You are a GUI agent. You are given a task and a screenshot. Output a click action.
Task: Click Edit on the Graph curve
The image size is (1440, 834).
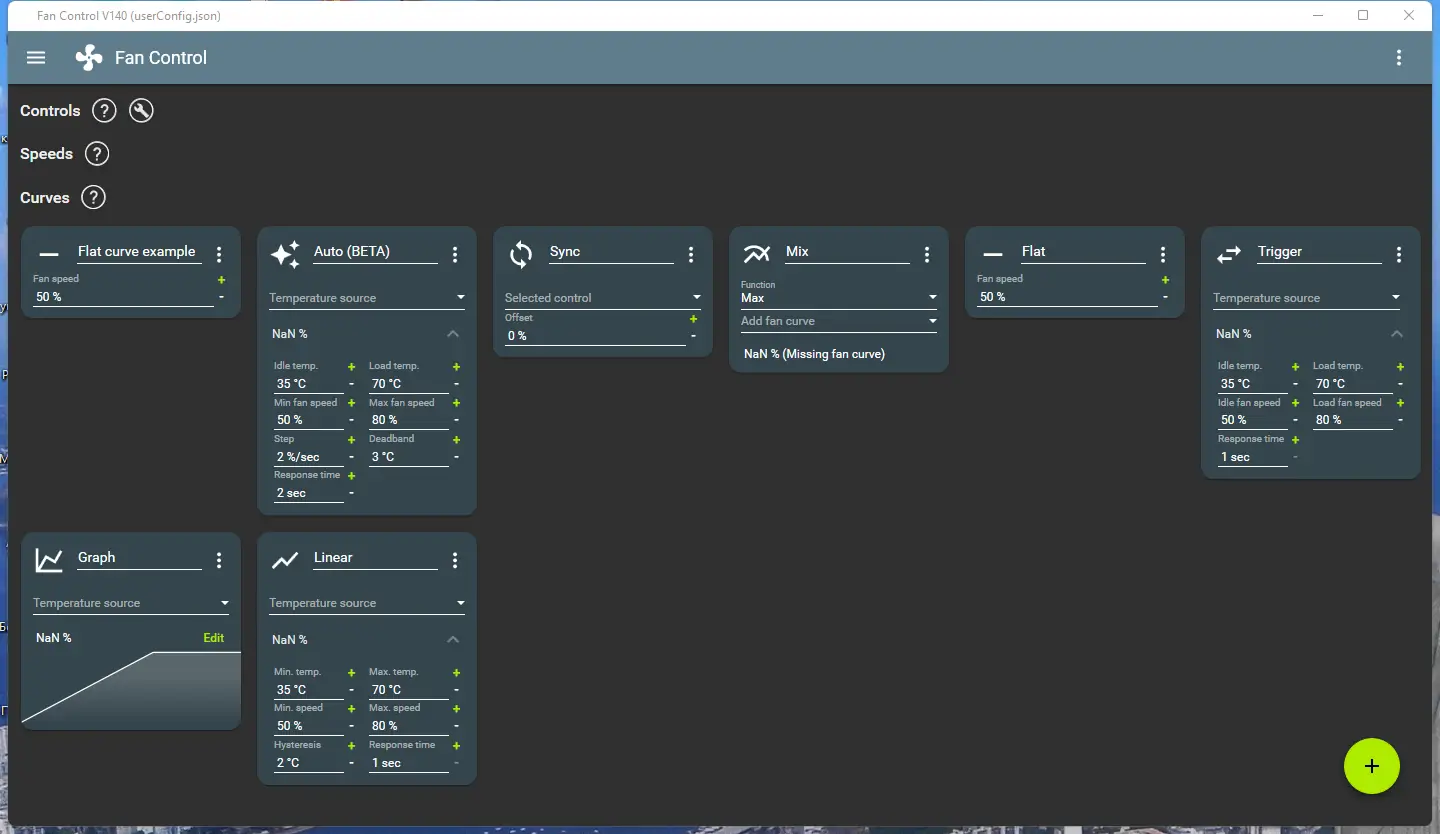[x=214, y=638]
